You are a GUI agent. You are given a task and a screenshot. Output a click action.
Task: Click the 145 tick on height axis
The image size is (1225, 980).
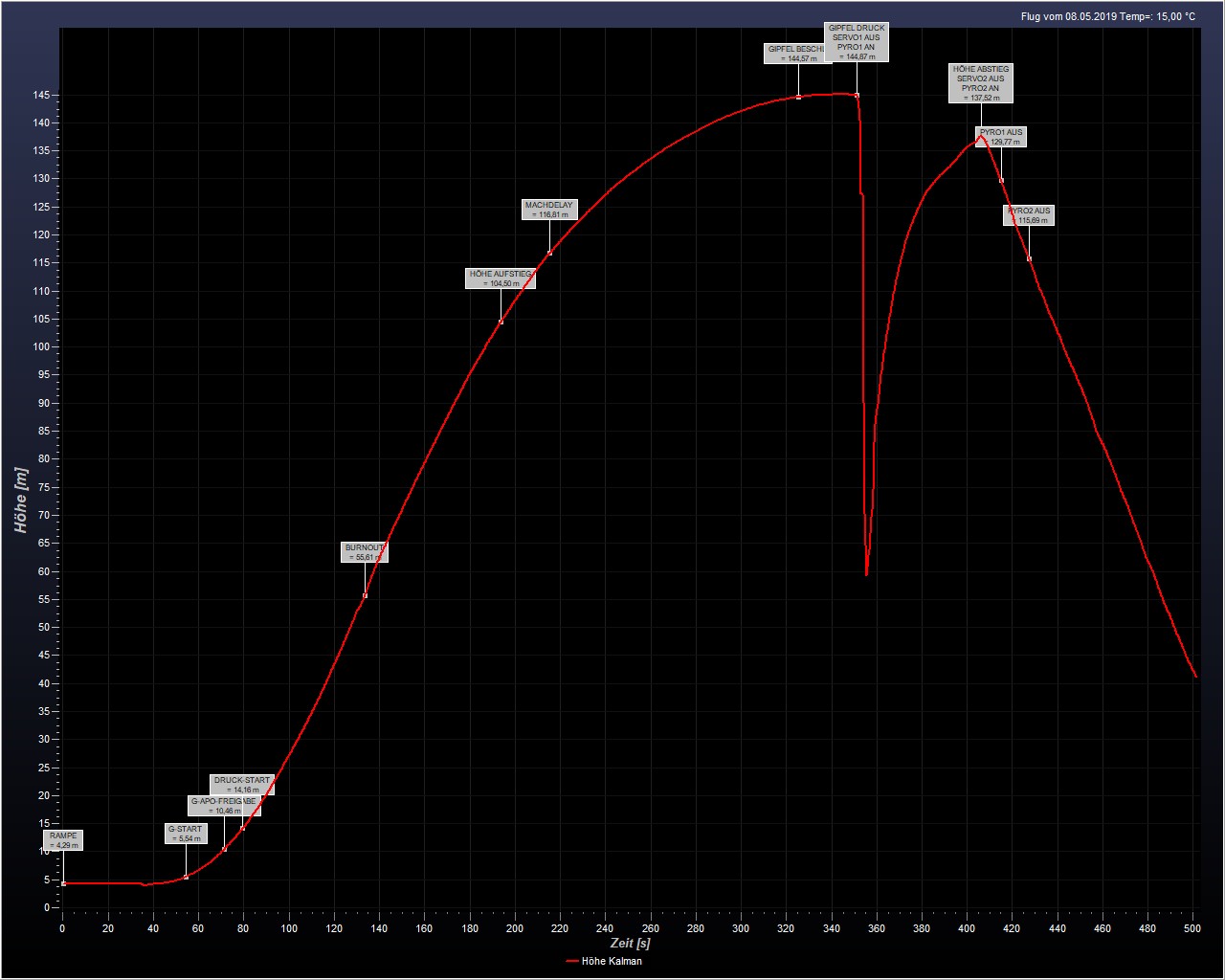(42, 96)
